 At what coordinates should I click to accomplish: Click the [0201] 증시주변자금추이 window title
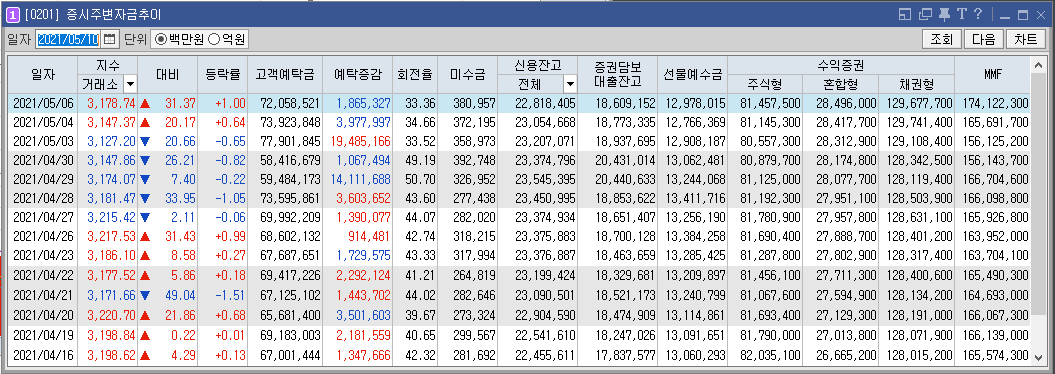pos(93,15)
